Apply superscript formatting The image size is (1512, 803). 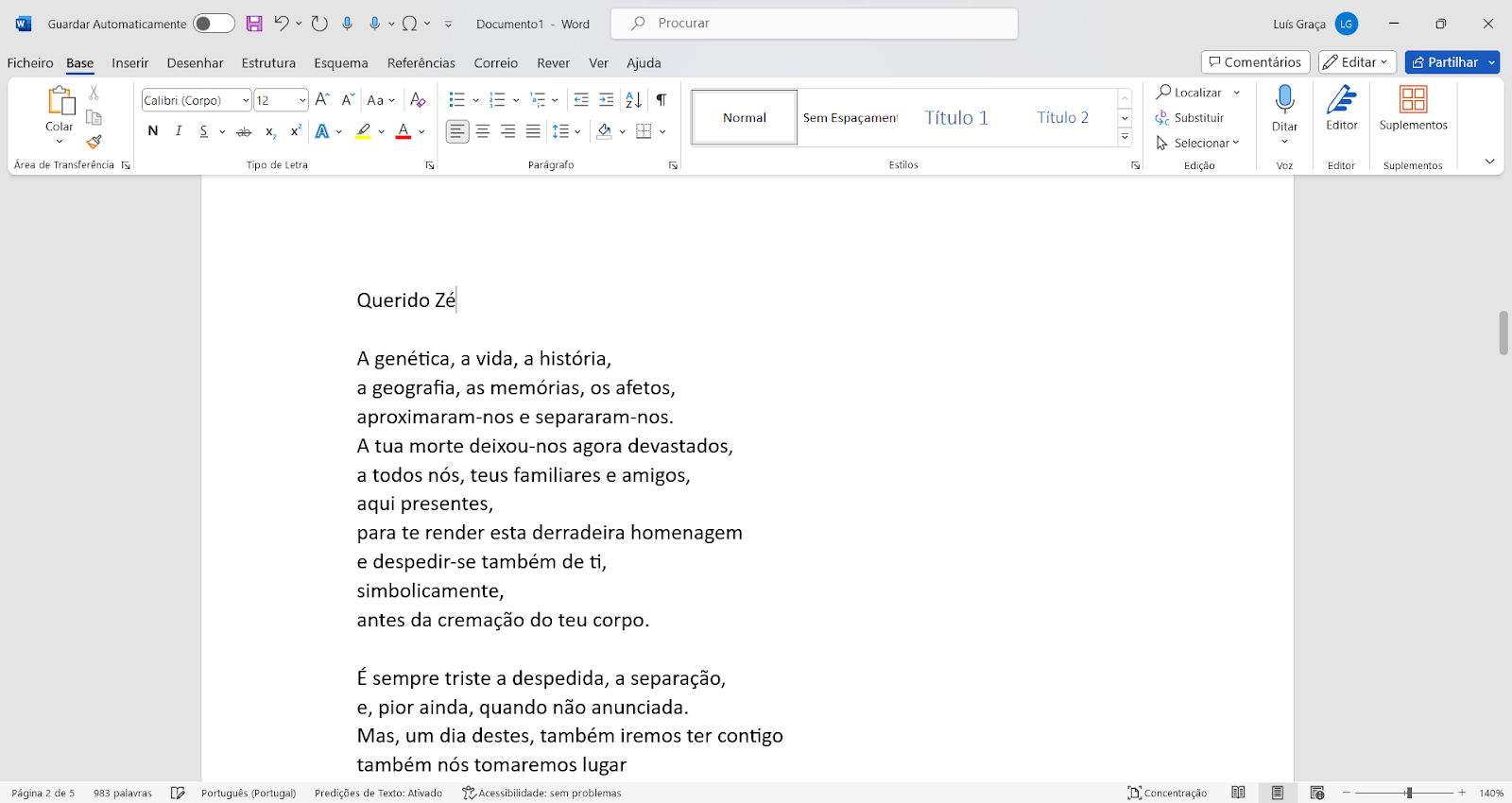click(x=296, y=131)
